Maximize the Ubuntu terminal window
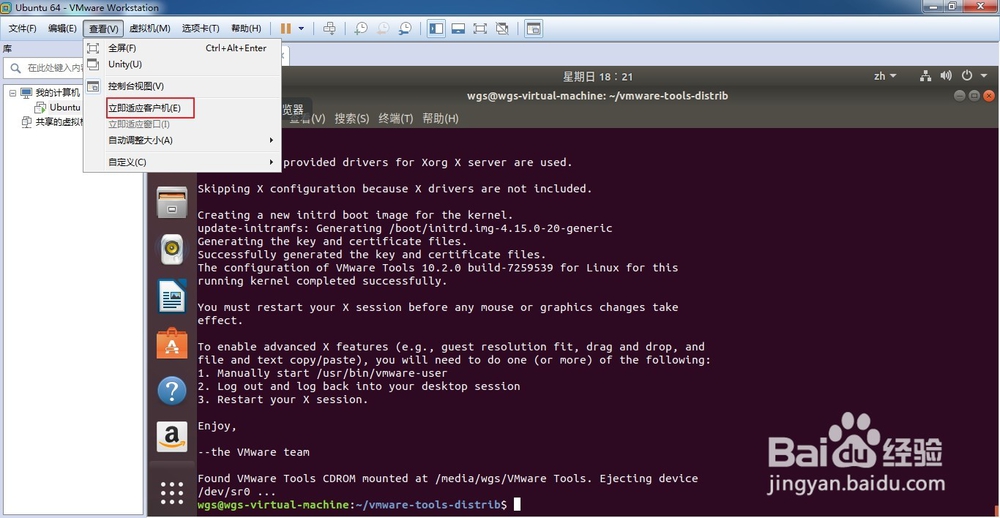 pos(974,96)
